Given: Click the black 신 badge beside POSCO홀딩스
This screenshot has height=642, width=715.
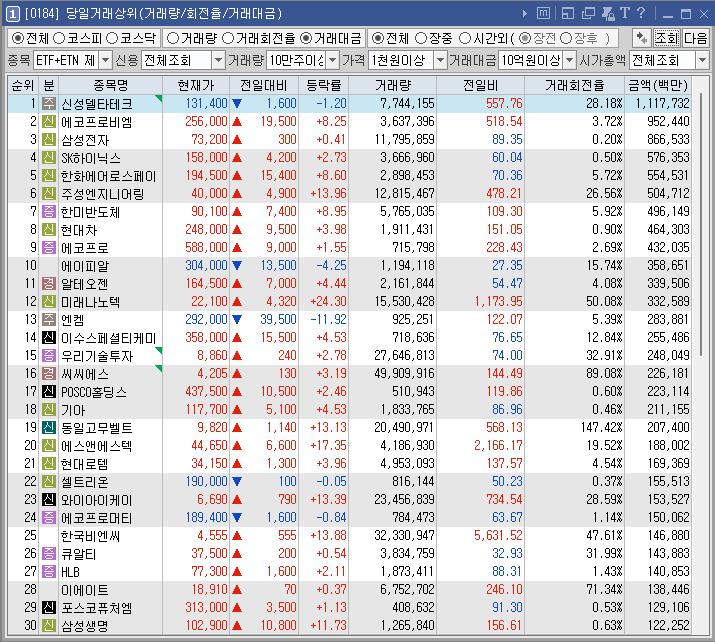Looking at the screenshot, I should click(x=49, y=392).
